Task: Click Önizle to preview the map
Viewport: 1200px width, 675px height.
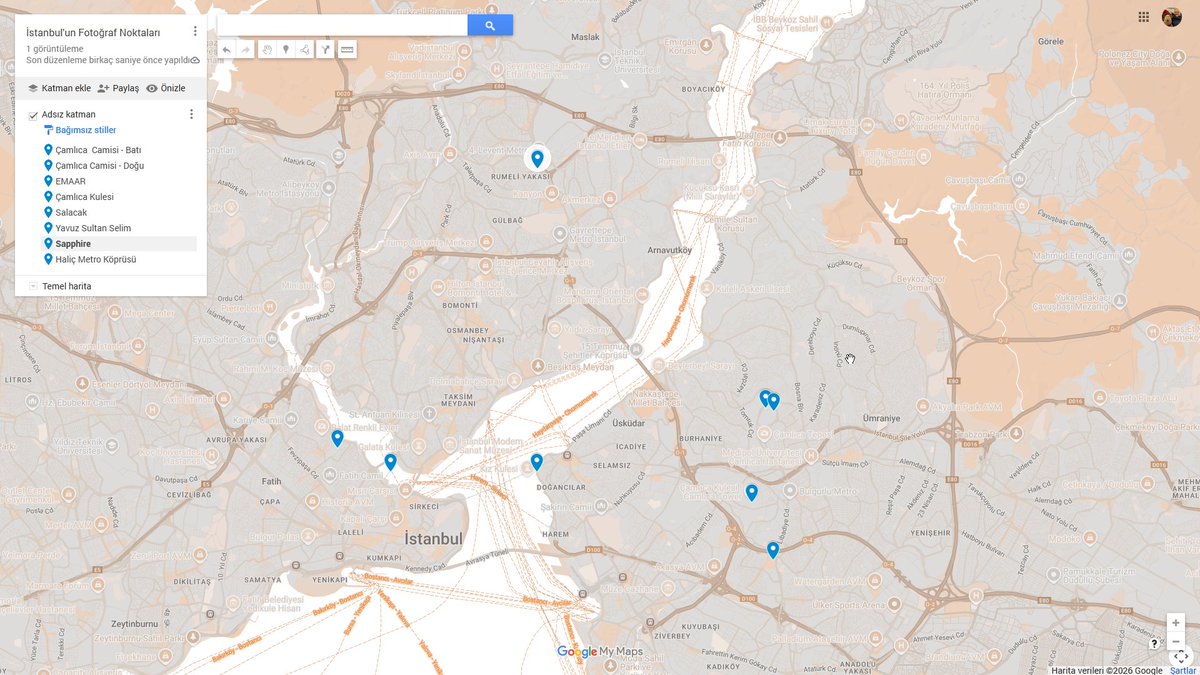Action: (166, 88)
